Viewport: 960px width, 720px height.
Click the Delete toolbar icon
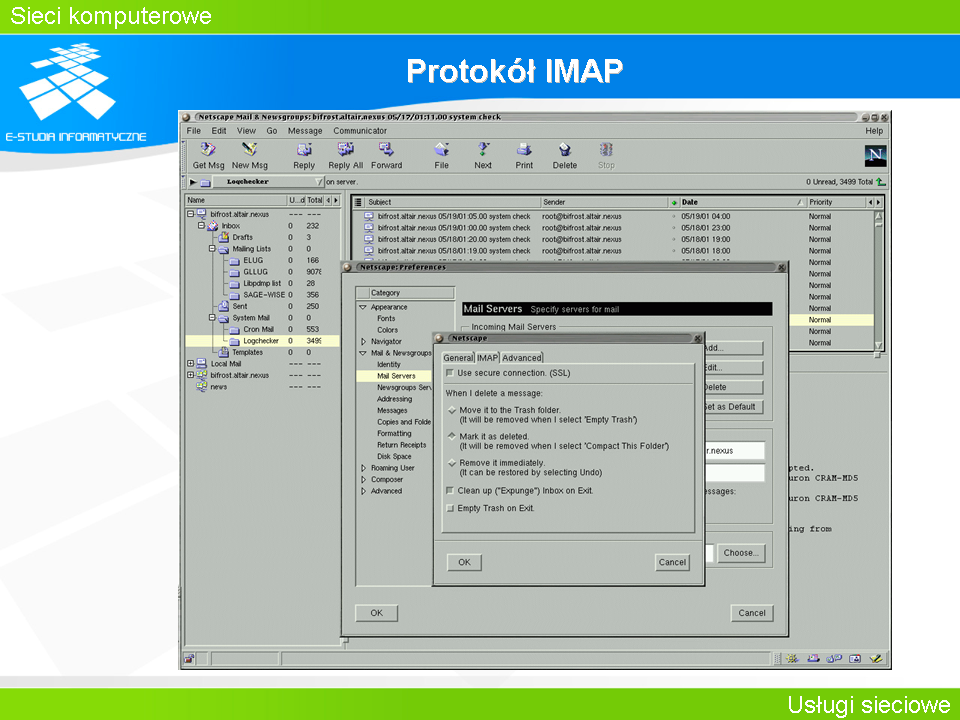(x=564, y=150)
